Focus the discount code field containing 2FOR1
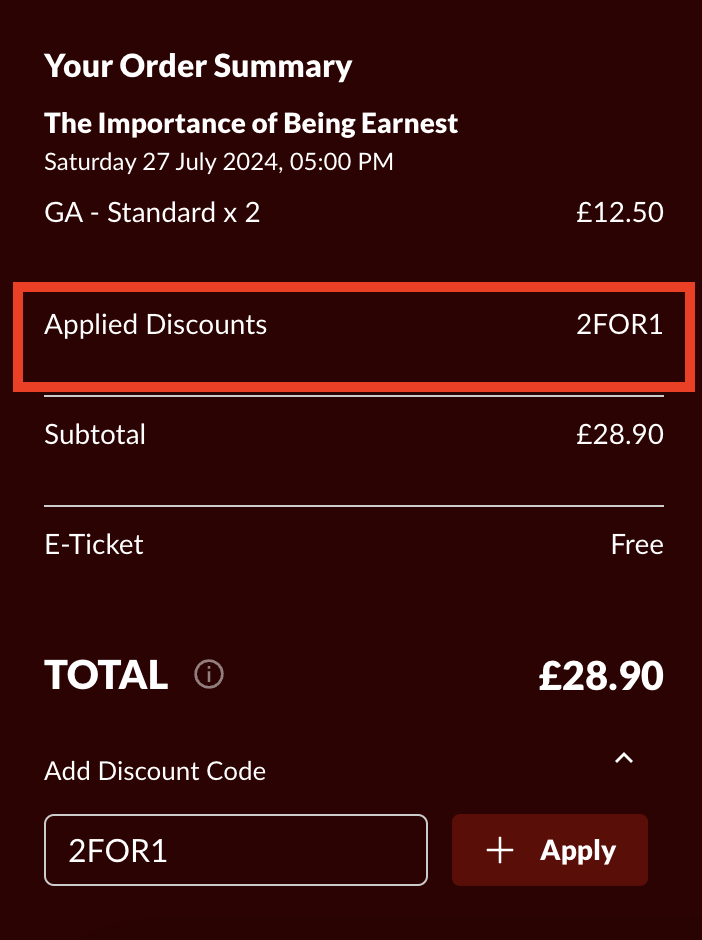The width and height of the screenshot is (702, 940). pos(236,850)
